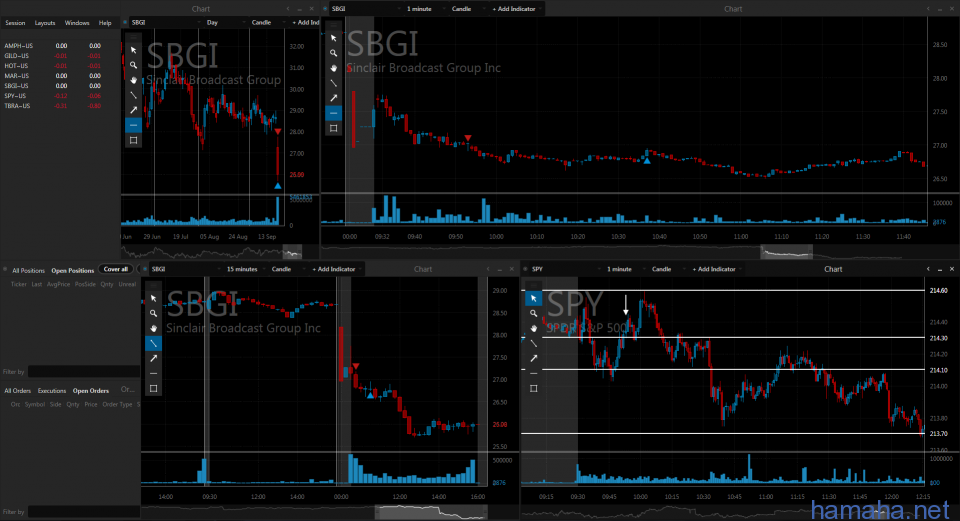Click the Filter by field in positions panel
The height and width of the screenshot is (521, 960).
pyautogui.click(x=84, y=372)
